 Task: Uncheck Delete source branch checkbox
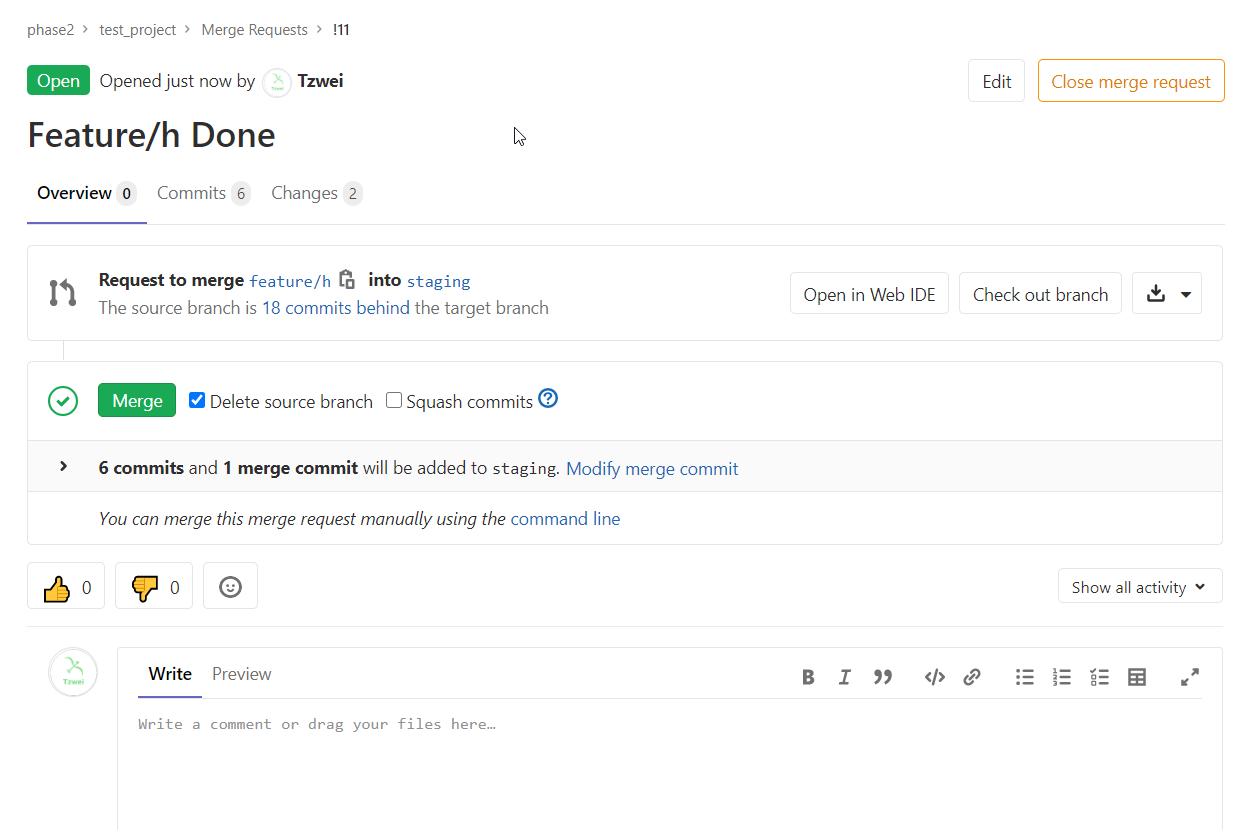point(197,400)
